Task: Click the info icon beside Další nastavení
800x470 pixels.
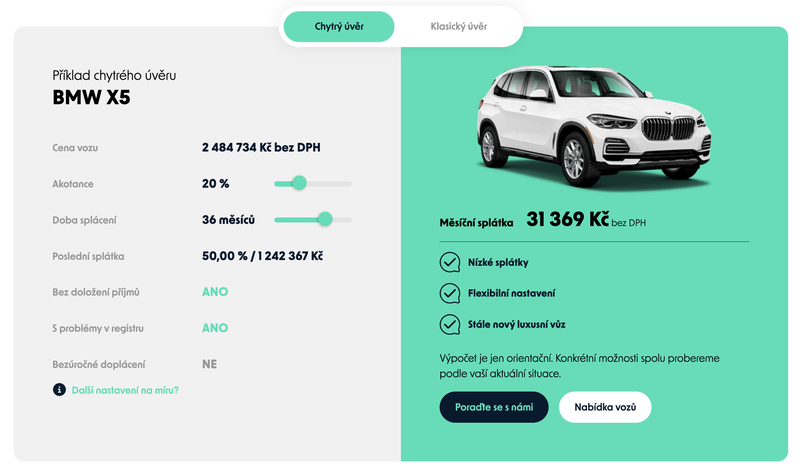Action: point(59,389)
